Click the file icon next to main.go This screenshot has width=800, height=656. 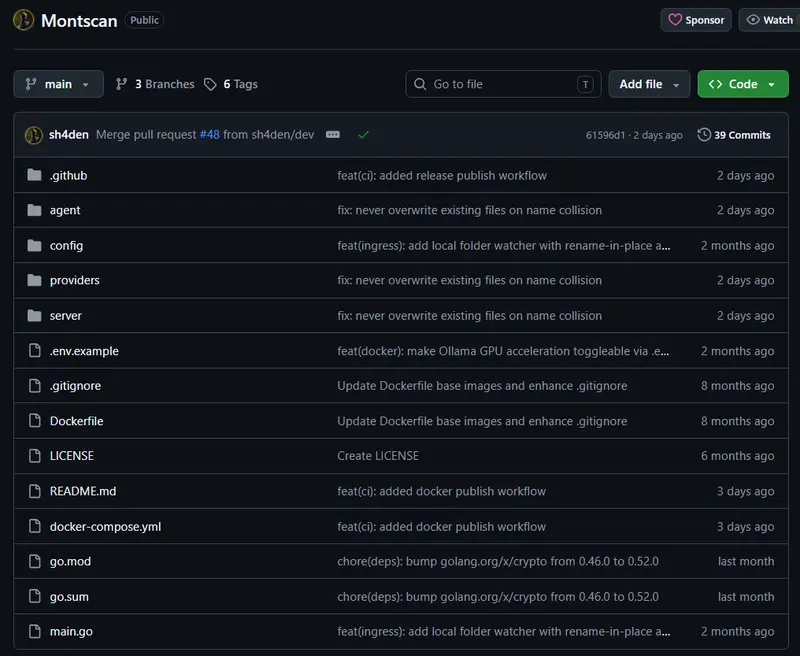click(x=35, y=632)
